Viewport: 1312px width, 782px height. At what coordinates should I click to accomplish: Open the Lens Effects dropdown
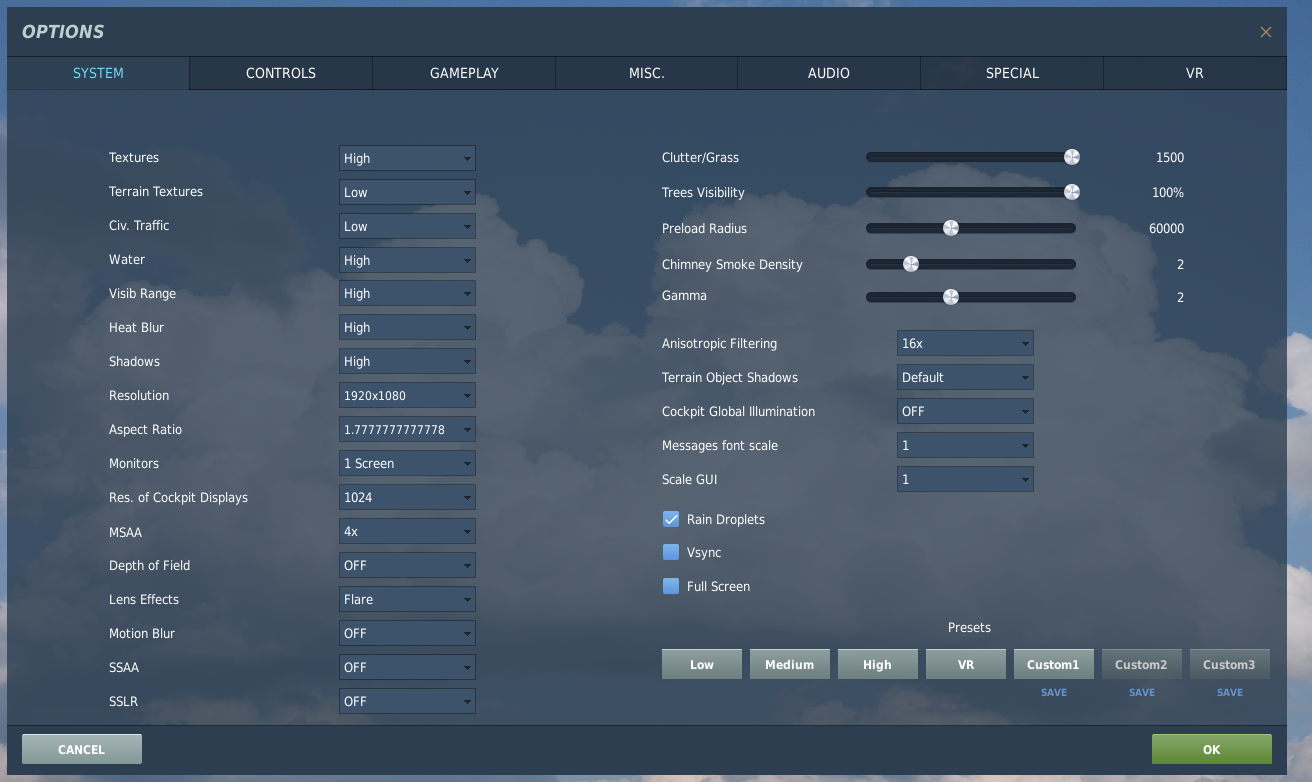tap(407, 599)
